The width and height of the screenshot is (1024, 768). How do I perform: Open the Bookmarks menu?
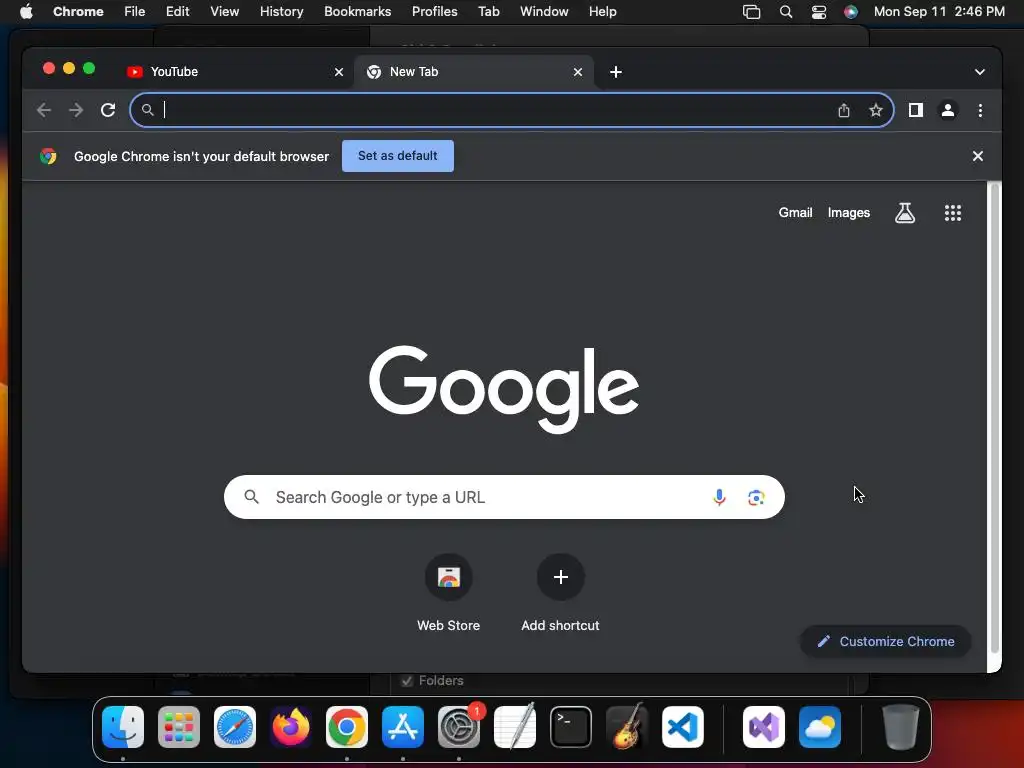(357, 12)
